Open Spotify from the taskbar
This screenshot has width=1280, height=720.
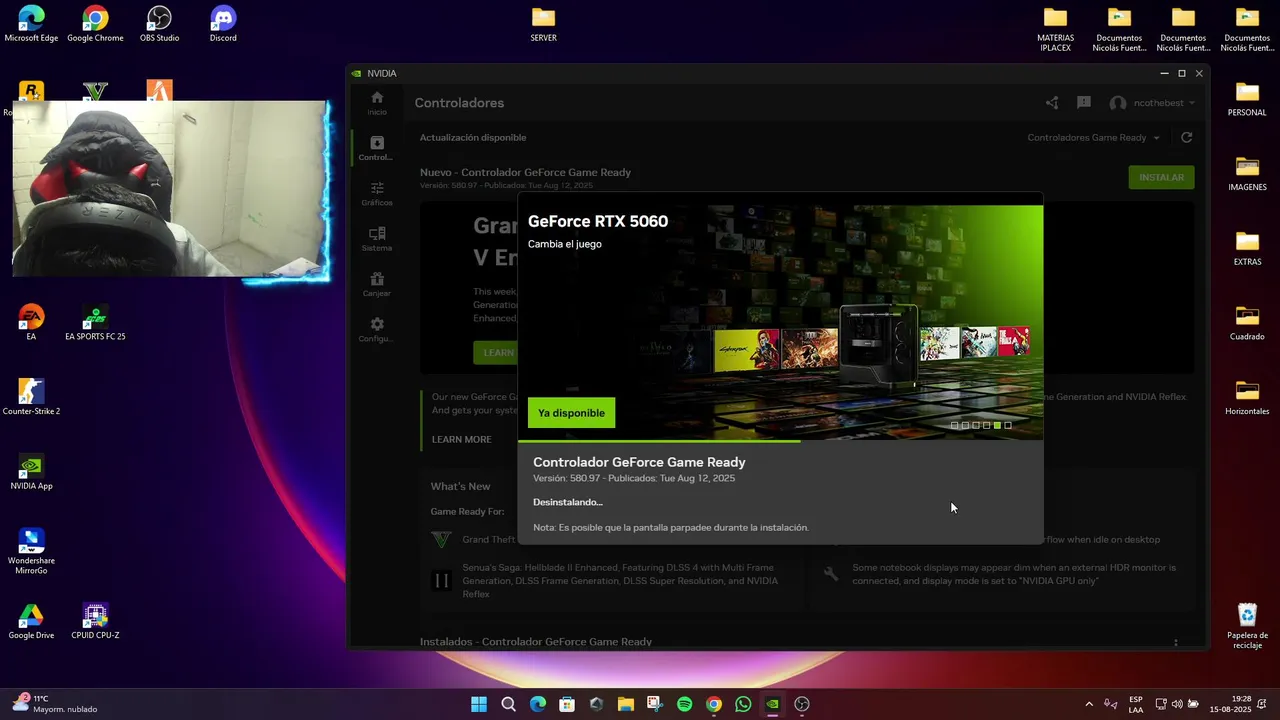tap(684, 704)
